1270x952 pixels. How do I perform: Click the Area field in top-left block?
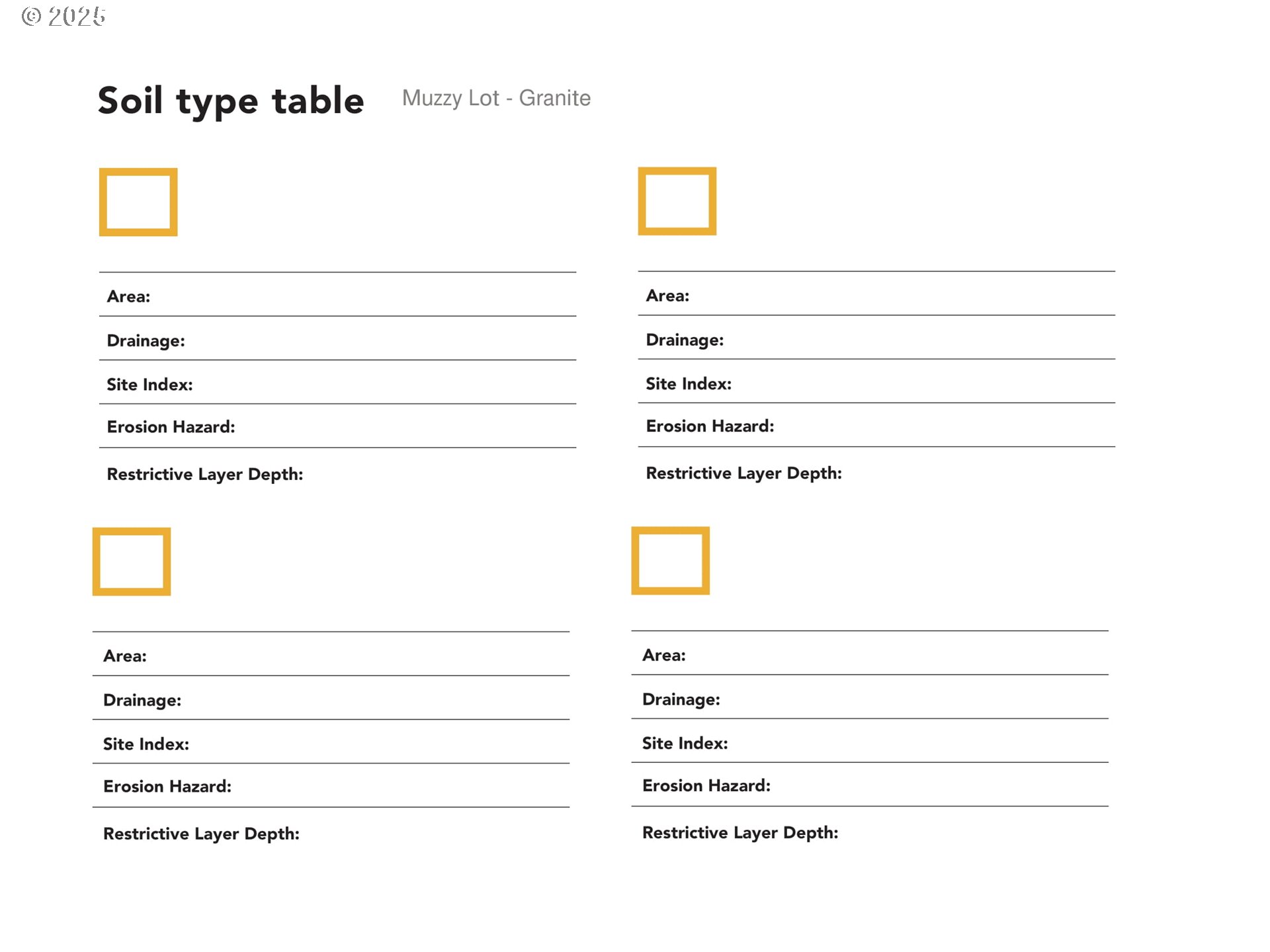tap(129, 296)
